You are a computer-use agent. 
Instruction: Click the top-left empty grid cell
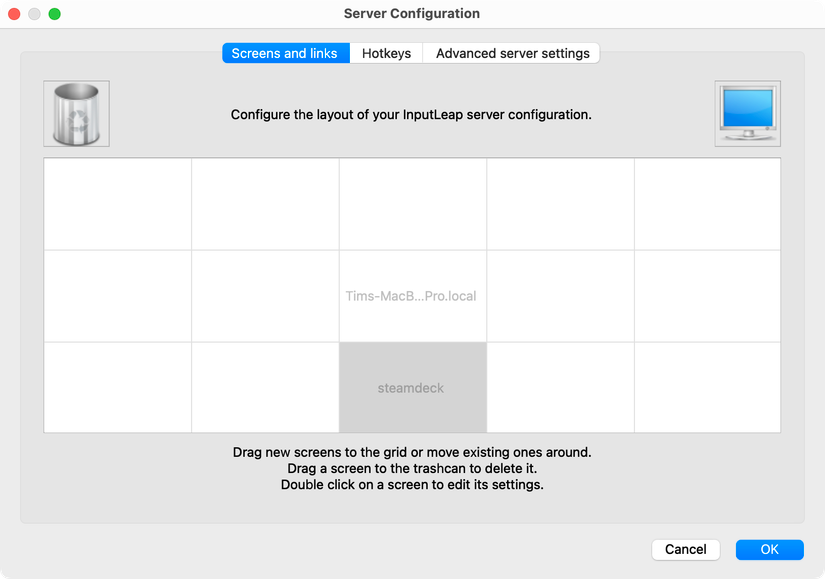[118, 204]
